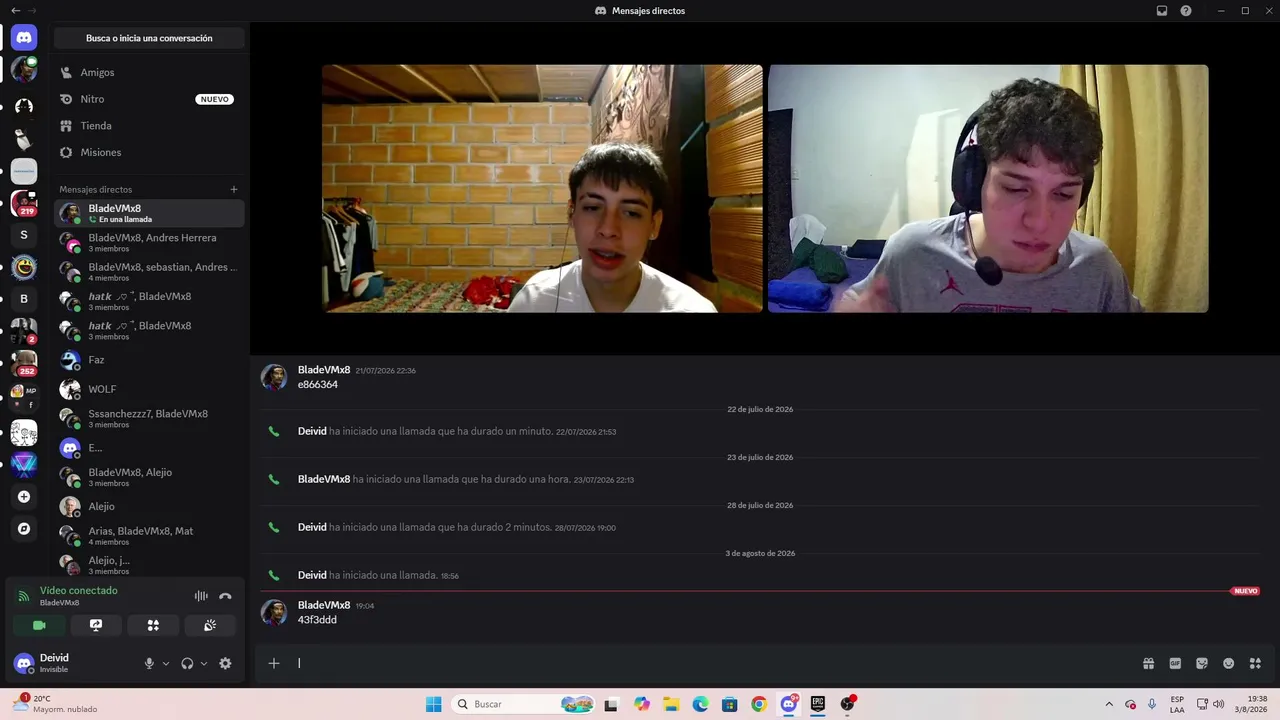Open group chat BladeVMx8, Alejio
Viewport: 1280px width, 720px height.
149,477
